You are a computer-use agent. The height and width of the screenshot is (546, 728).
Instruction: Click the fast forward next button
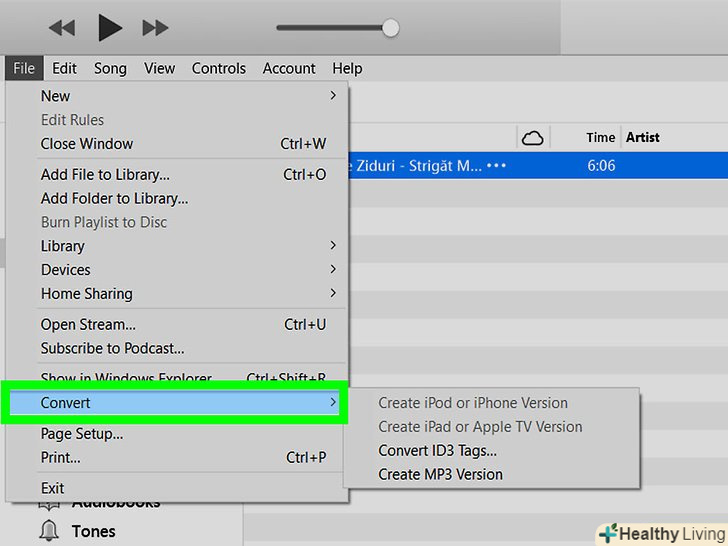click(x=155, y=28)
